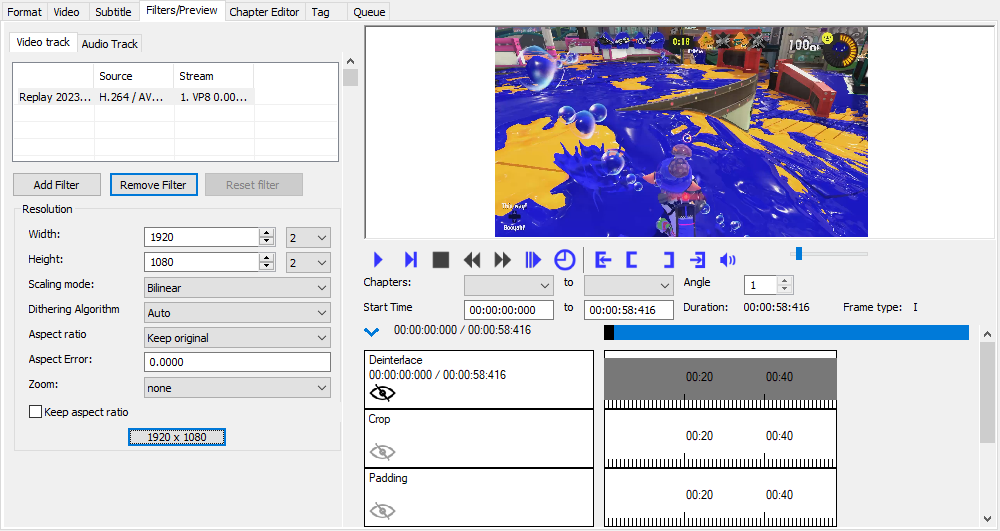
Task: Click the clock jump-to-time icon
Action: [565, 260]
